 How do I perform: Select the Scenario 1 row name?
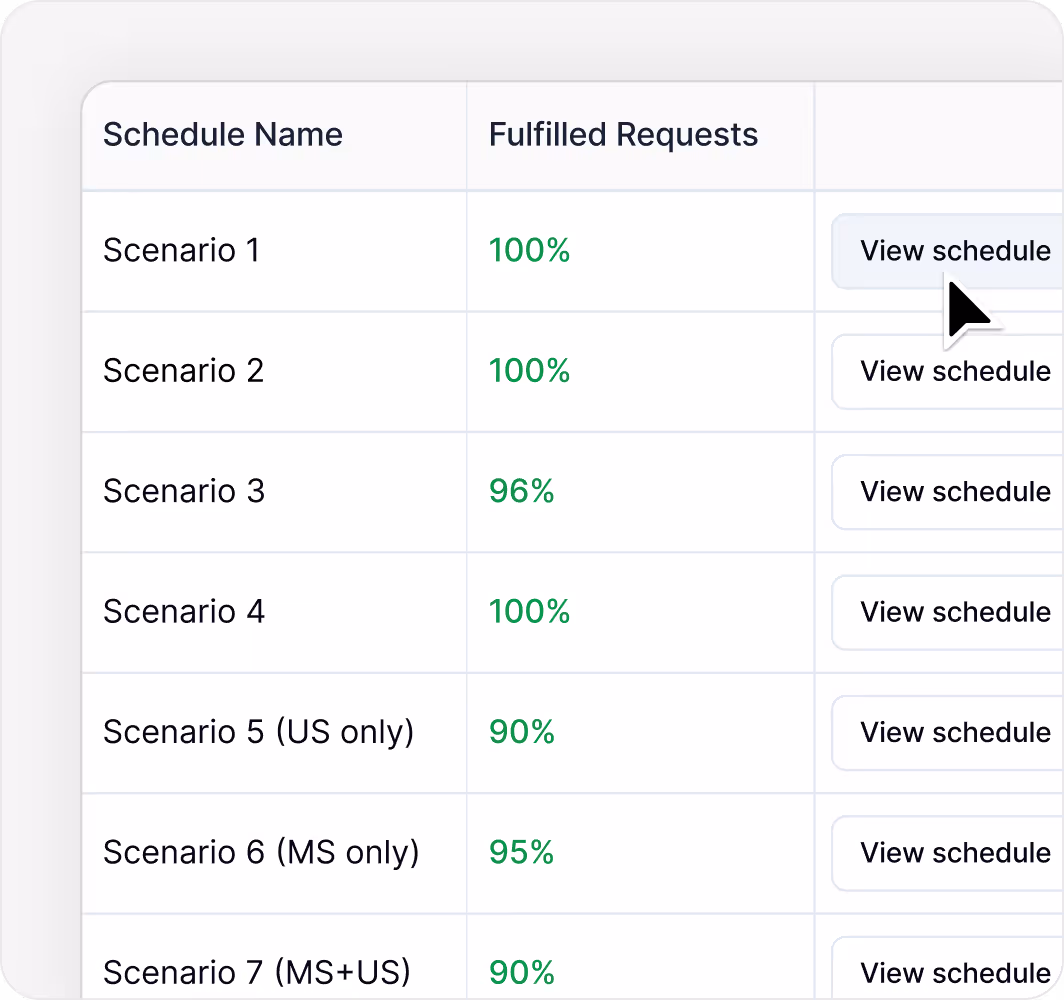(x=180, y=251)
